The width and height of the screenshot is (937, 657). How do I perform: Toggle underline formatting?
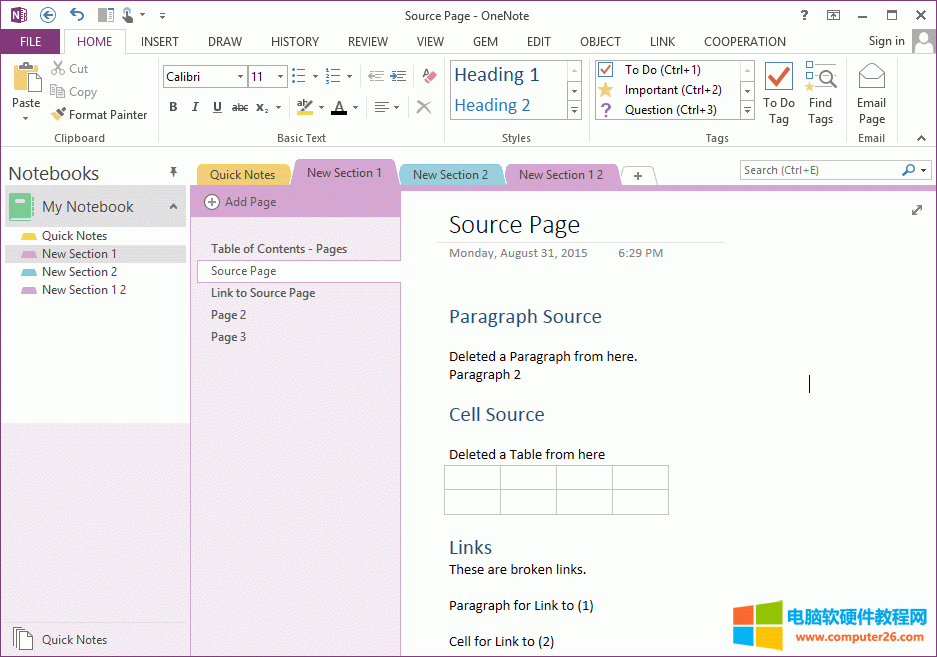pyautogui.click(x=217, y=107)
